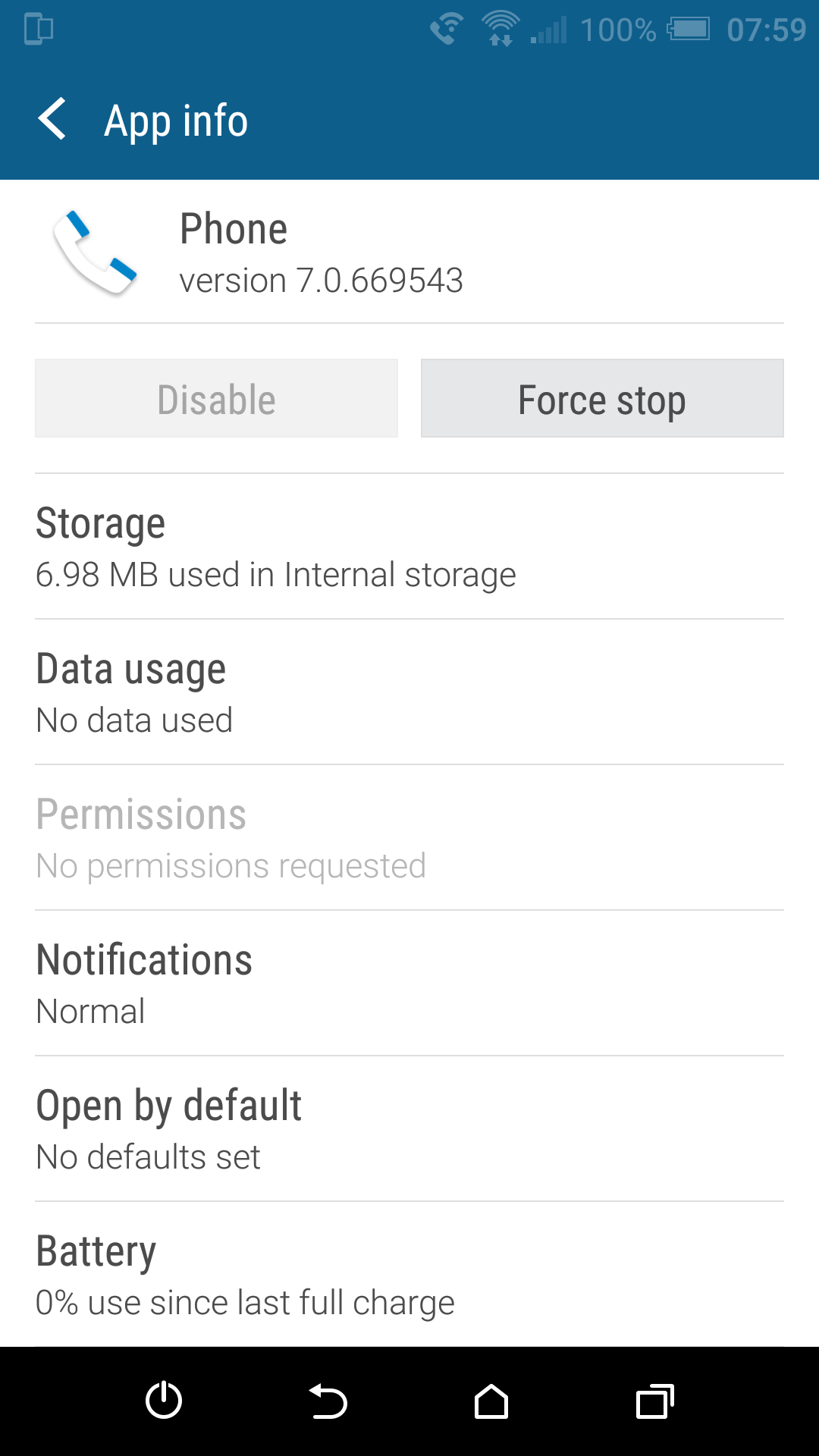Tap the Permissions entry
Viewport: 819px width, 1456px height.
pyautogui.click(x=409, y=839)
